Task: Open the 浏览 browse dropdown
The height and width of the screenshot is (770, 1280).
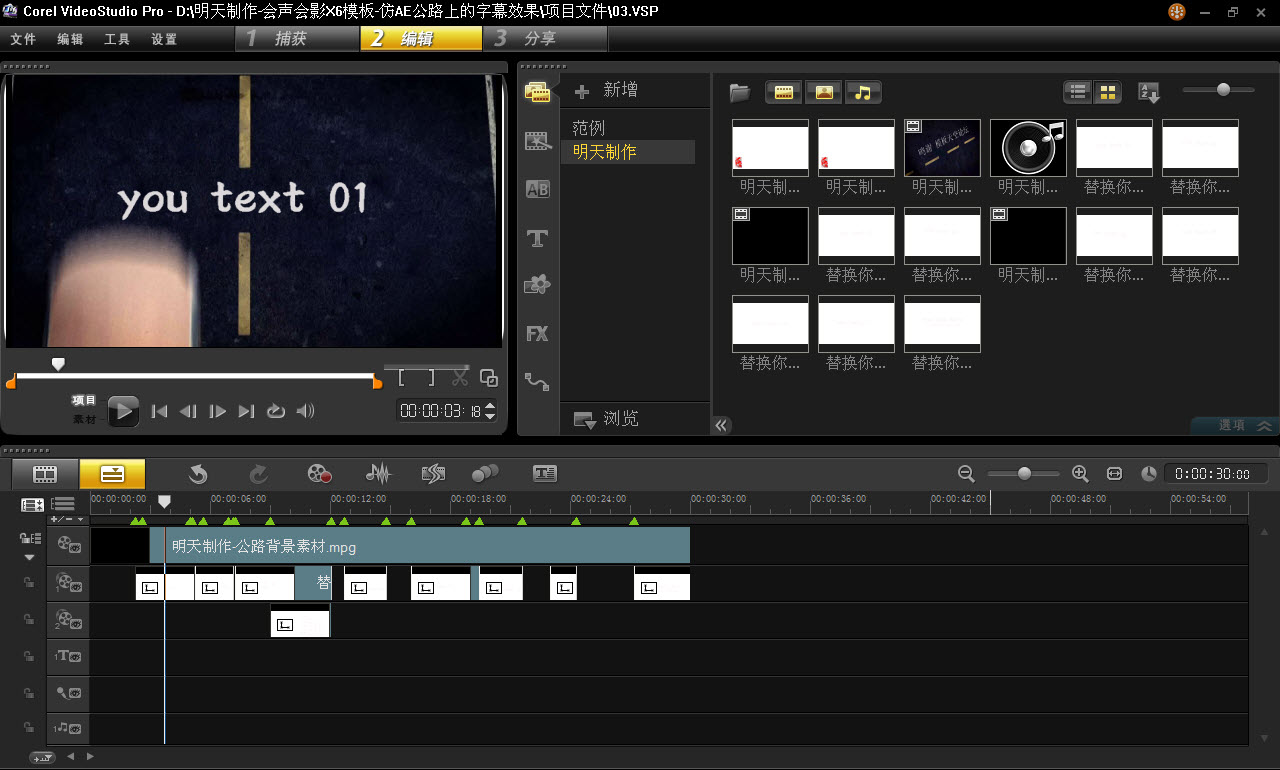Action: coord(606,419)
